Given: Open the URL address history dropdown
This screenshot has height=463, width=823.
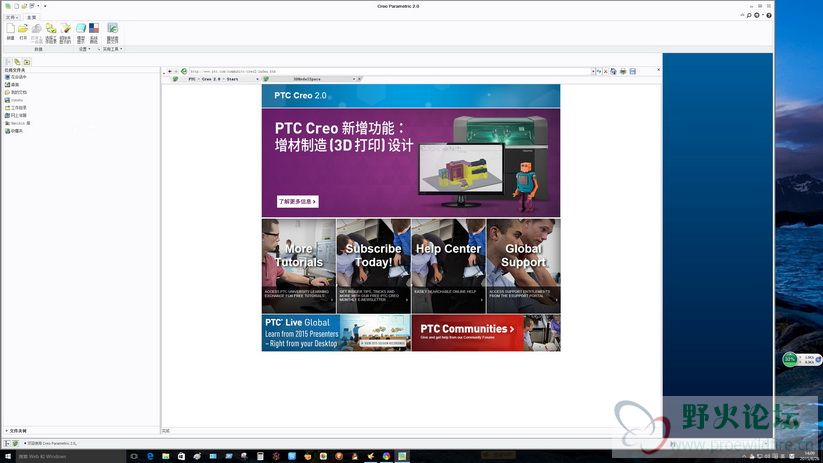Looking at the screenshot, I should pos(593,71).
